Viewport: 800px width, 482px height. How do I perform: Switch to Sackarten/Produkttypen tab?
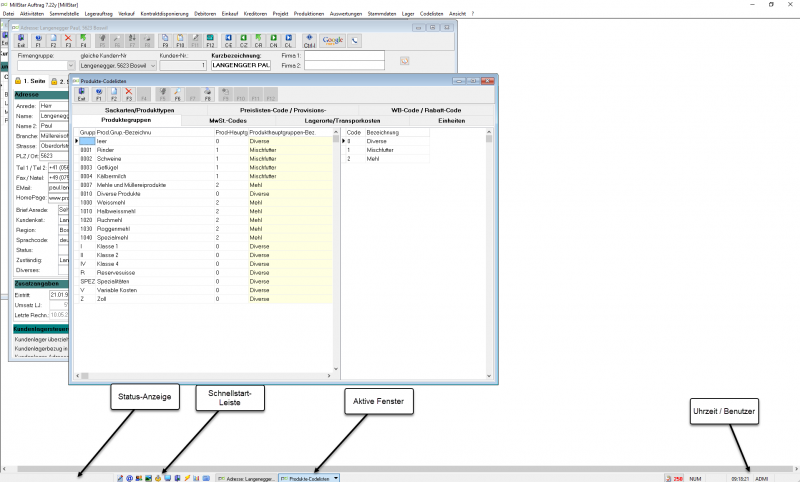click(139, 110)
